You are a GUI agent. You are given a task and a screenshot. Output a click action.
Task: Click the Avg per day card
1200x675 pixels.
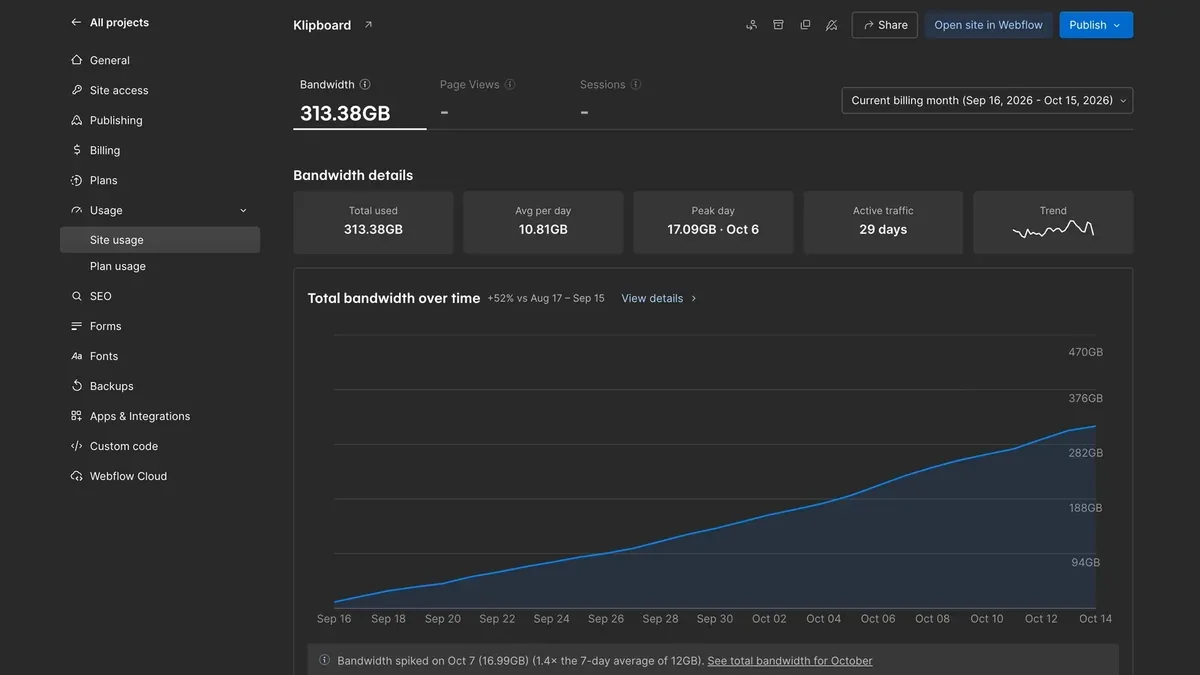[x=543, y=222]
